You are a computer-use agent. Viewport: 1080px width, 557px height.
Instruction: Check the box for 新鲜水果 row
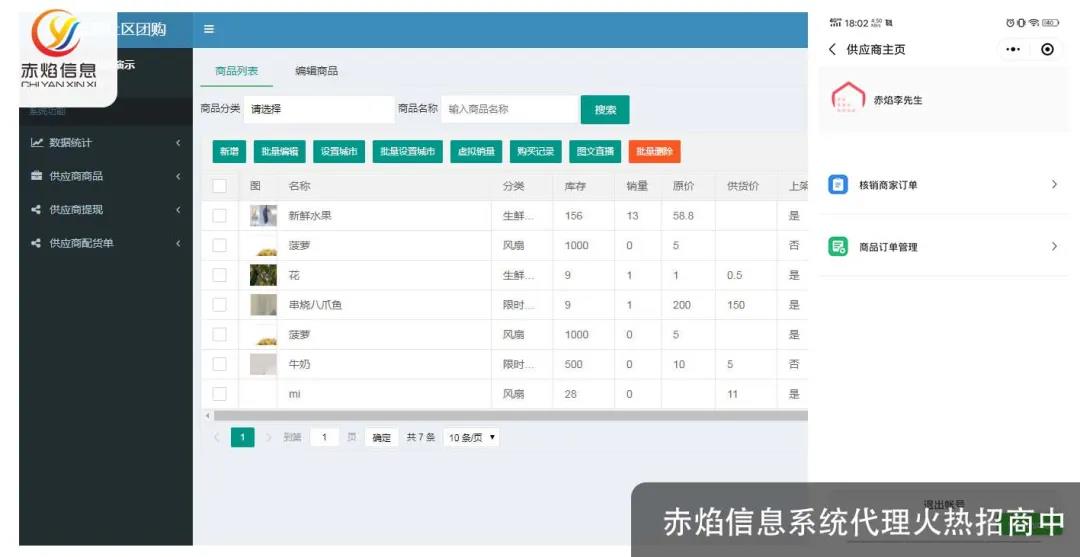point(219,216)
